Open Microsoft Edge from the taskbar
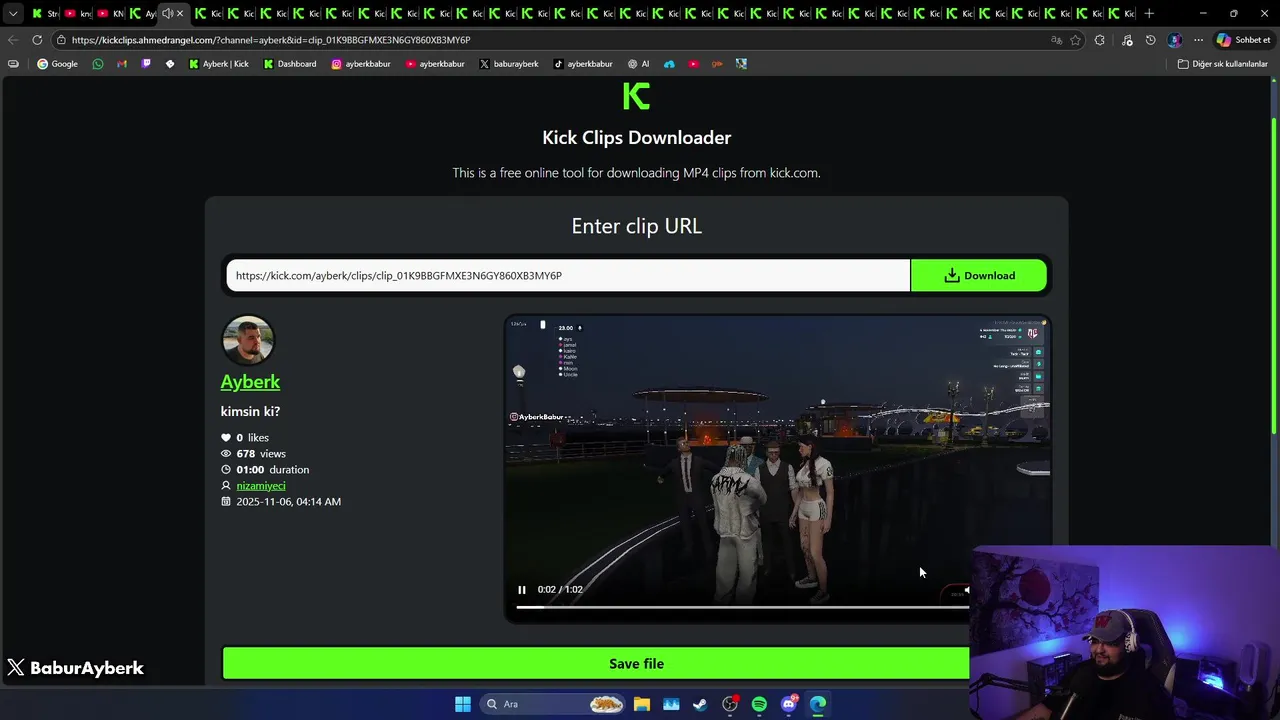The height and width of the screenshot is (720, 1280). point(818,704)
